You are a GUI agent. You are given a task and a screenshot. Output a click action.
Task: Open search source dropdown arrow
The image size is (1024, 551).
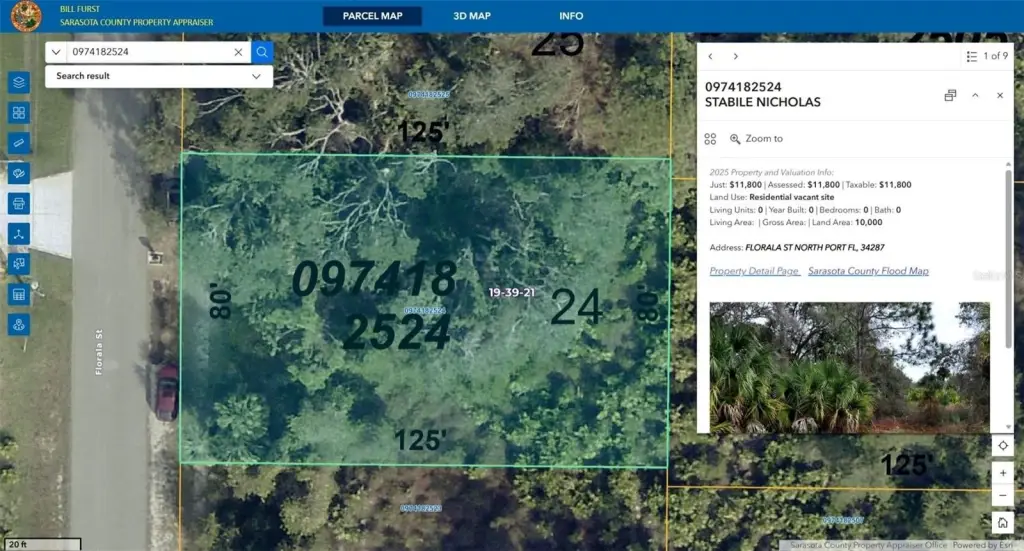click(x=57, y=52)
